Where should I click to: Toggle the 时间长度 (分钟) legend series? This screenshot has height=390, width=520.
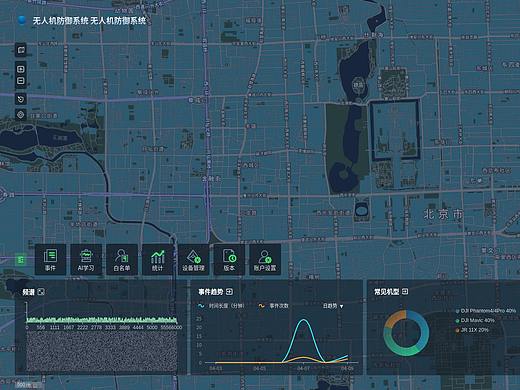221,306
